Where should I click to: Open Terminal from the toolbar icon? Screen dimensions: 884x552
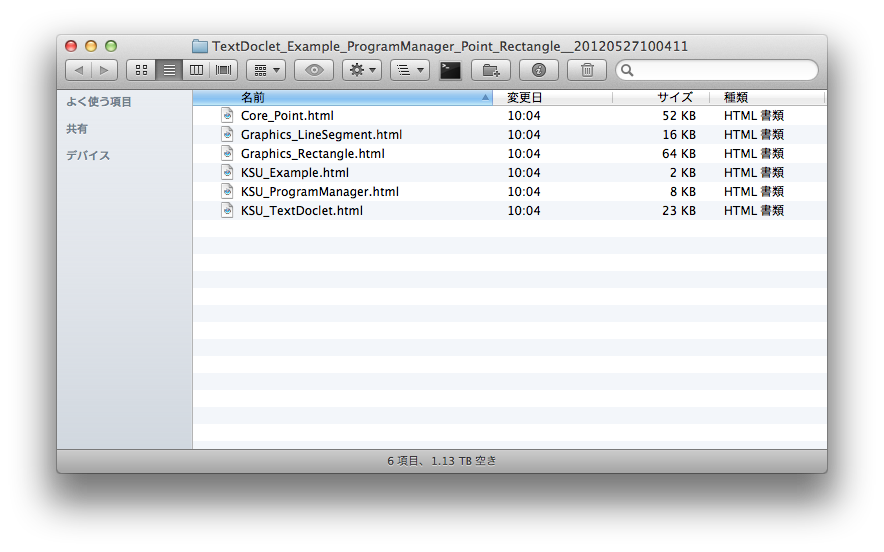(450, 70)
